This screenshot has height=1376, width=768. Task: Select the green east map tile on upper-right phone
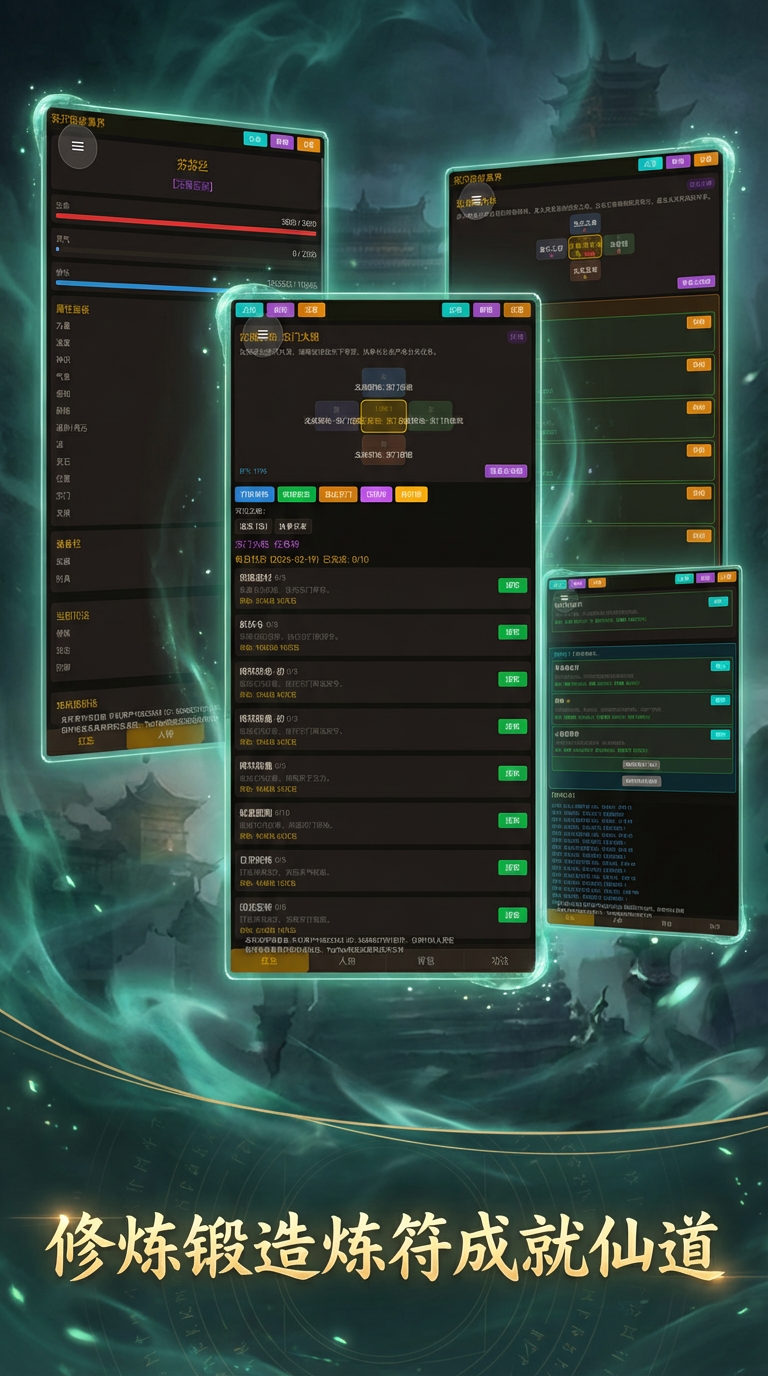(619, 244)
